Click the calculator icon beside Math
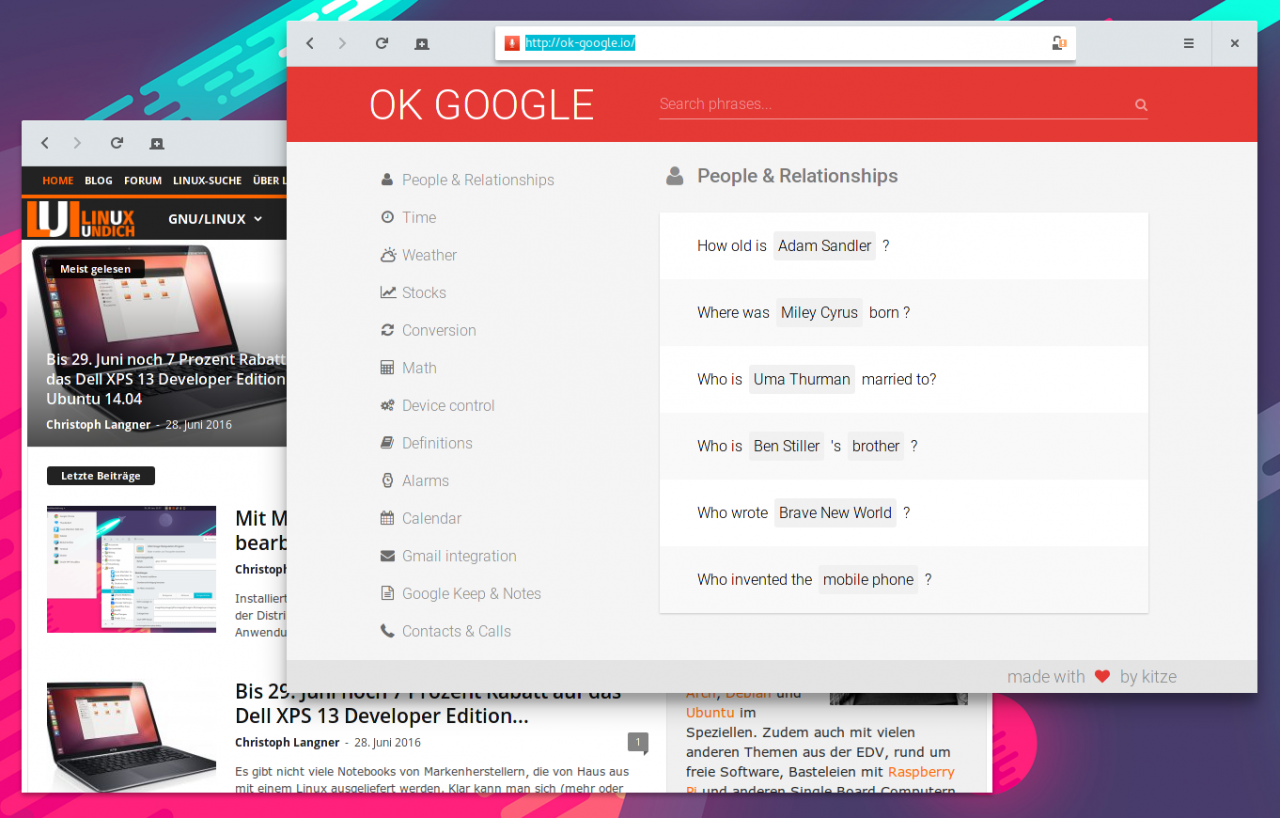The width and height of the screenshot is (1280, 818). click(x=387, y=368)
